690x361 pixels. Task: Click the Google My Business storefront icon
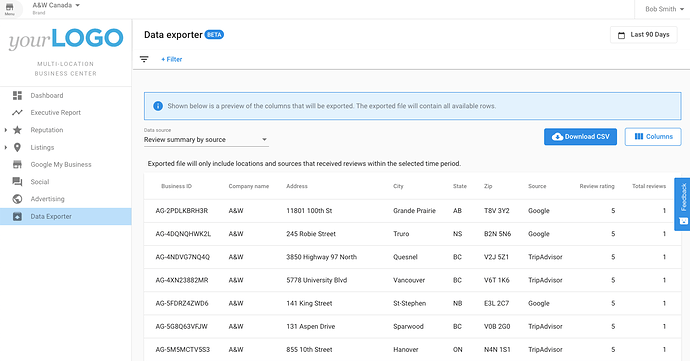tap(17, 165)
